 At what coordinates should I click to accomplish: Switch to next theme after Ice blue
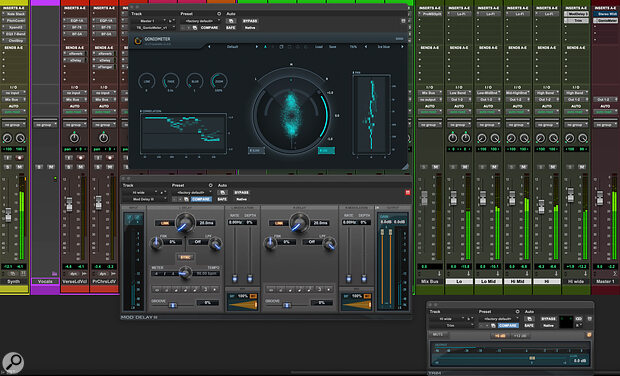click(x=402, y=47)
